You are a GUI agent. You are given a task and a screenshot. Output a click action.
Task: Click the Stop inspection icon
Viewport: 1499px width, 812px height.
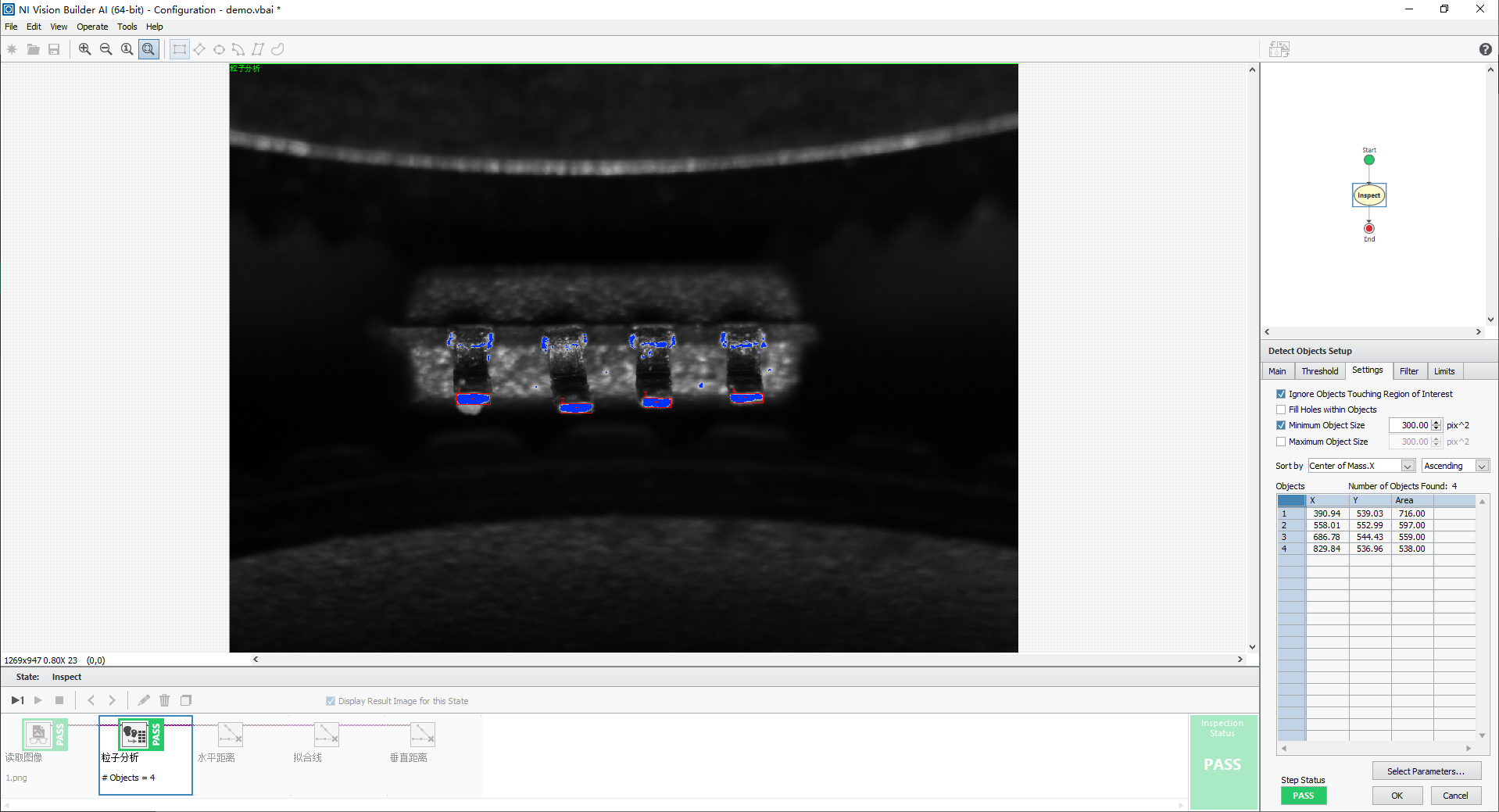[59, 700]
